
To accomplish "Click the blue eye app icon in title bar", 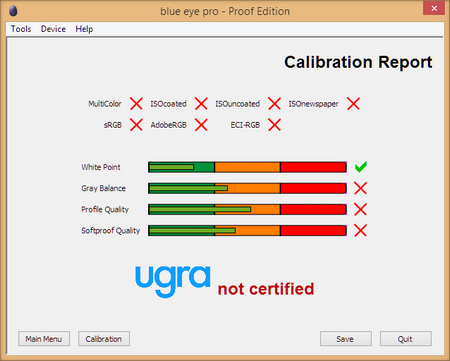I will 13,11.
